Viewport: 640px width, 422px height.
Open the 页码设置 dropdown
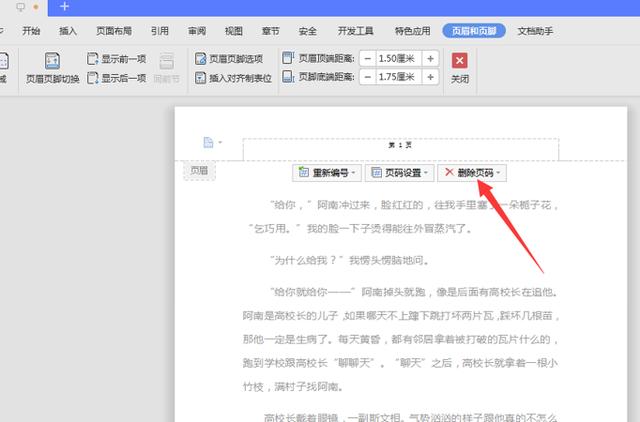(399, 173)
